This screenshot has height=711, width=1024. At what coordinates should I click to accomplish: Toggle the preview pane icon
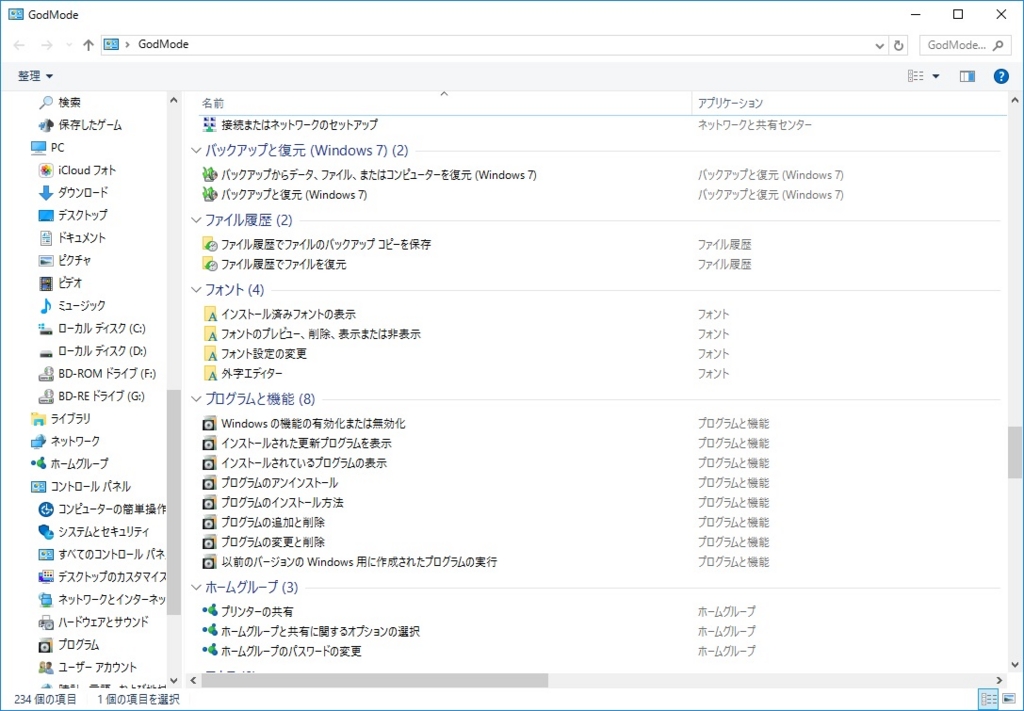click(x=967, y=76)
